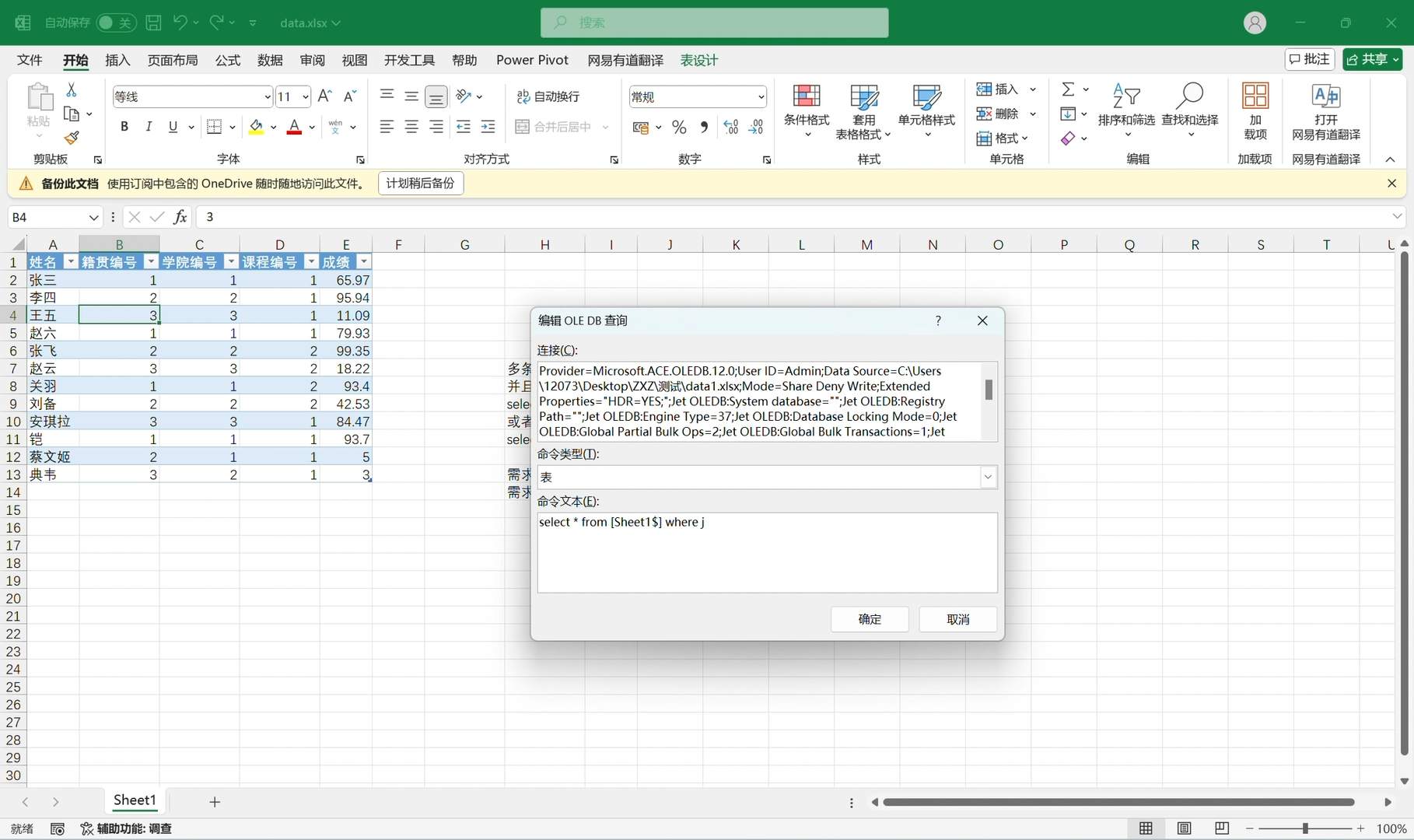1414x840 pixels.
Task: Open filter dropdown for 成绩 column
Action: pyautogui.click(x=363, y=262)
